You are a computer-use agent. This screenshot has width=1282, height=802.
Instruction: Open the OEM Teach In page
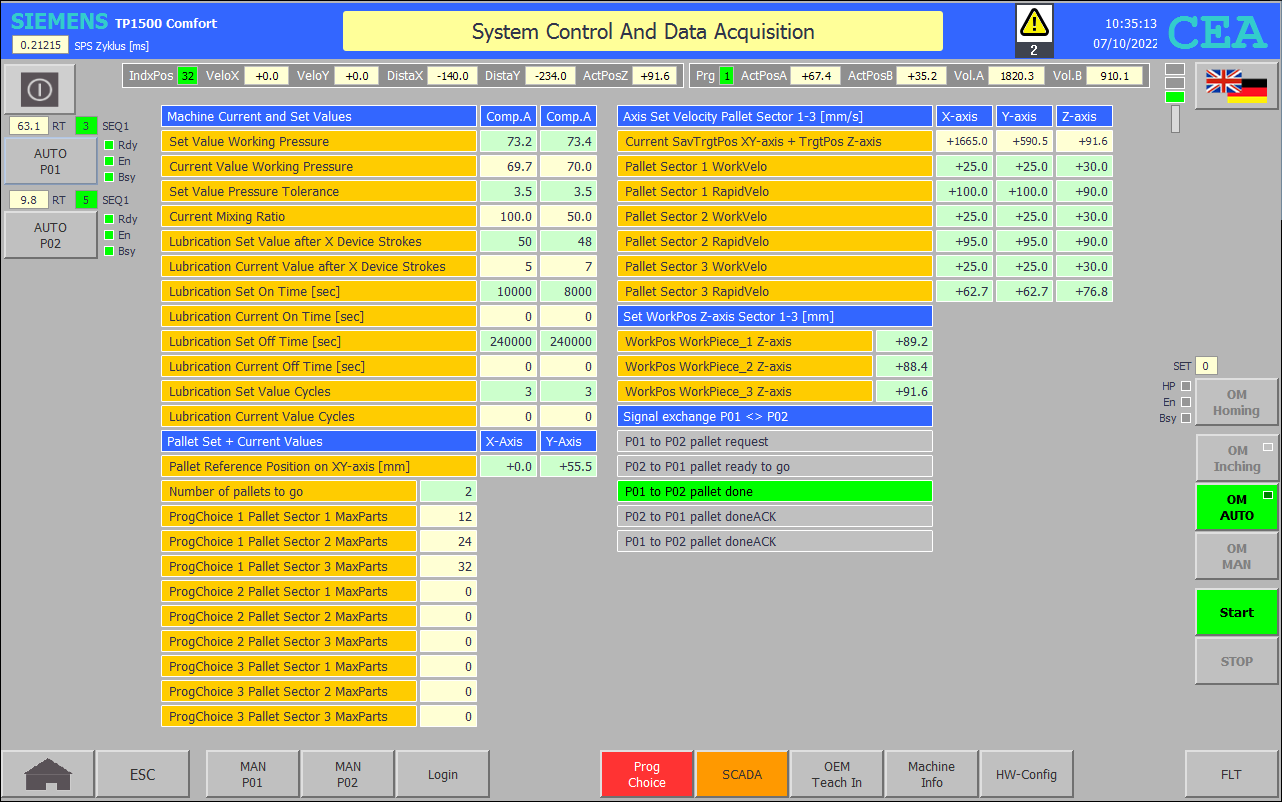coord(836,774)
